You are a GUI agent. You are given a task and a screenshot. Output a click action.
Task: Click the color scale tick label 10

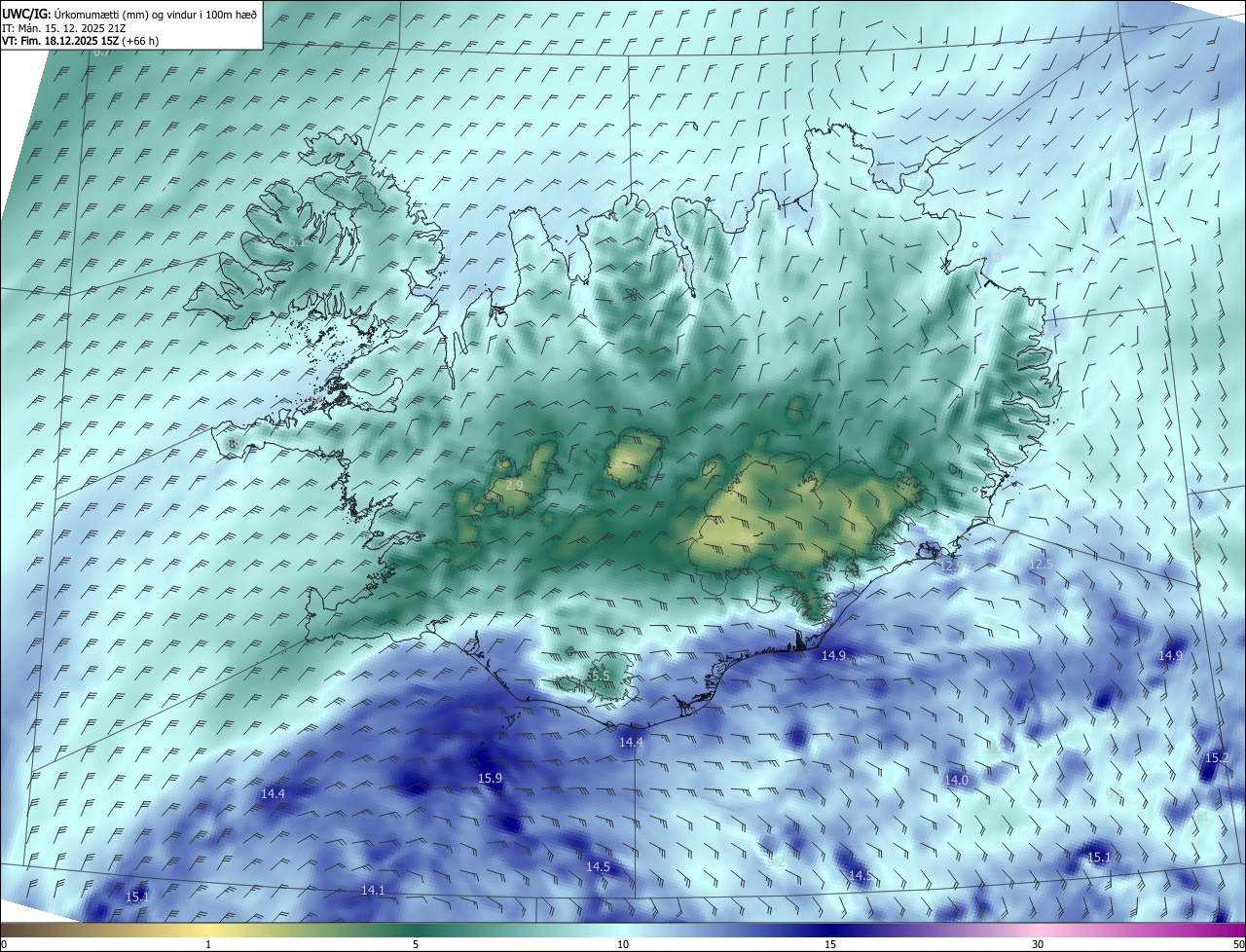(x=623, y=944)
